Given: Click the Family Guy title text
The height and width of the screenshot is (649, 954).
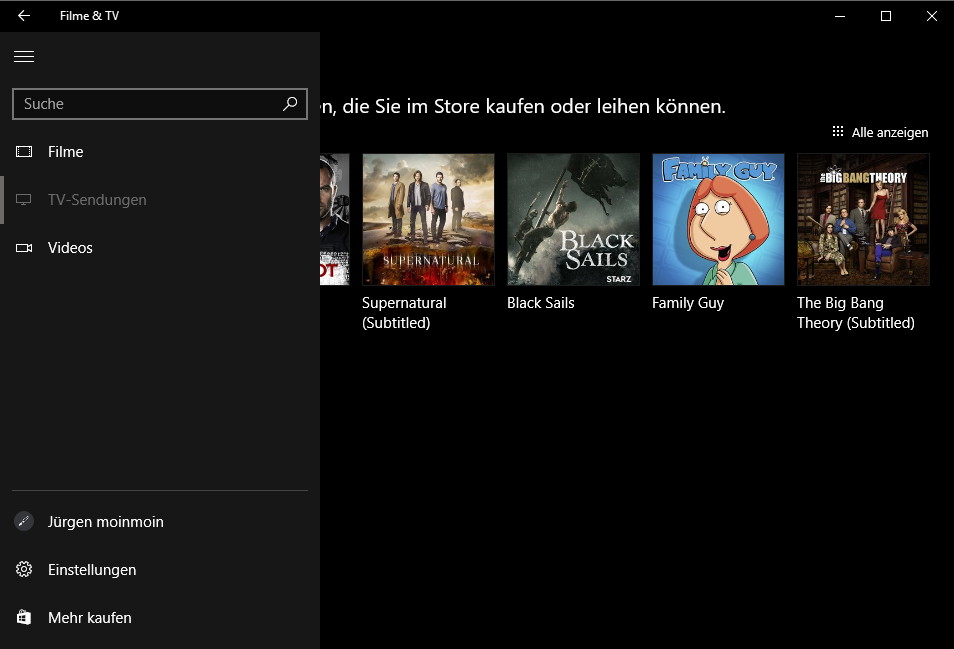Looking at the screenshot, I should tap(688, 303).
